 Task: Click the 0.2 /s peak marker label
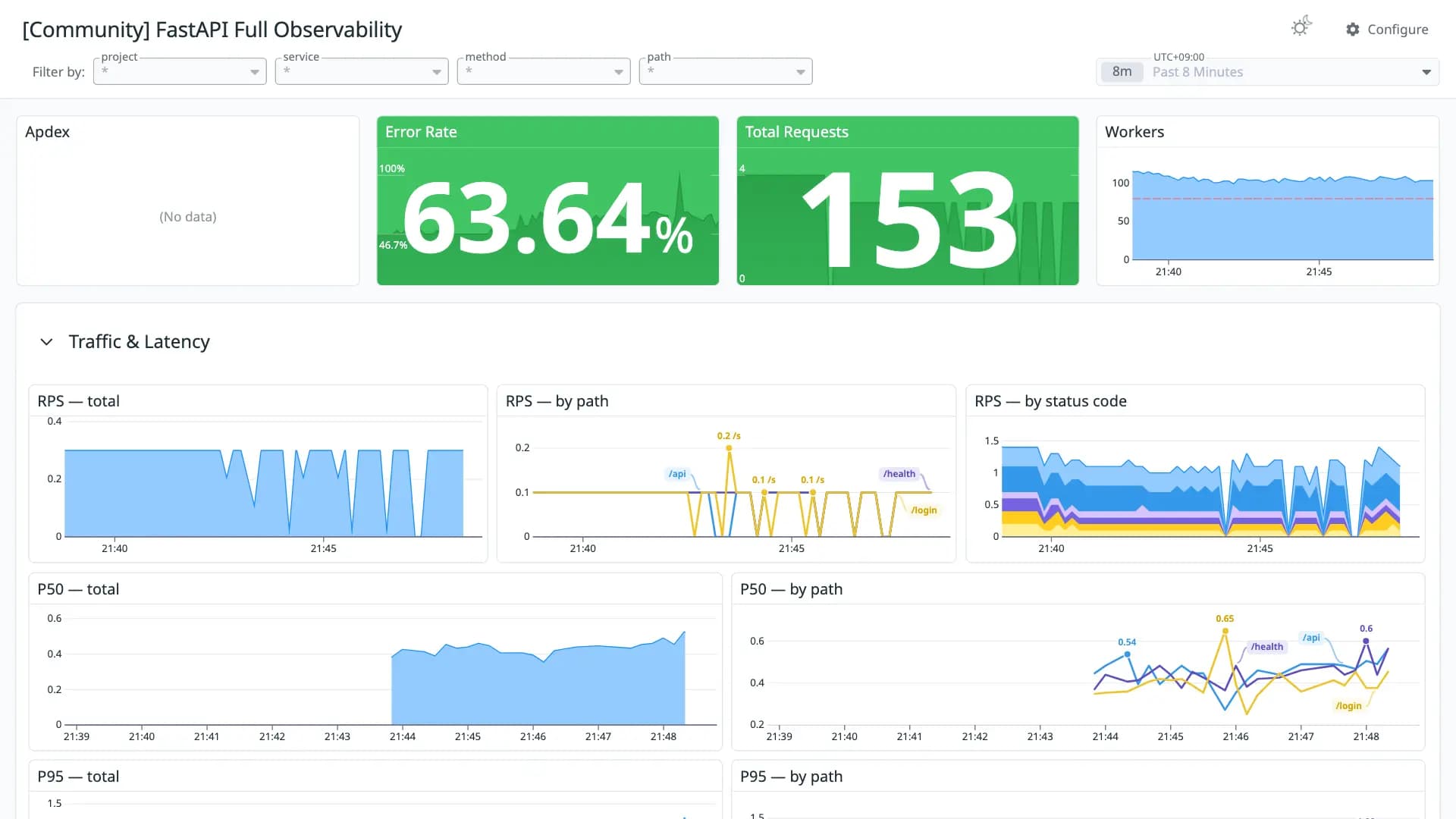(729, 436)
